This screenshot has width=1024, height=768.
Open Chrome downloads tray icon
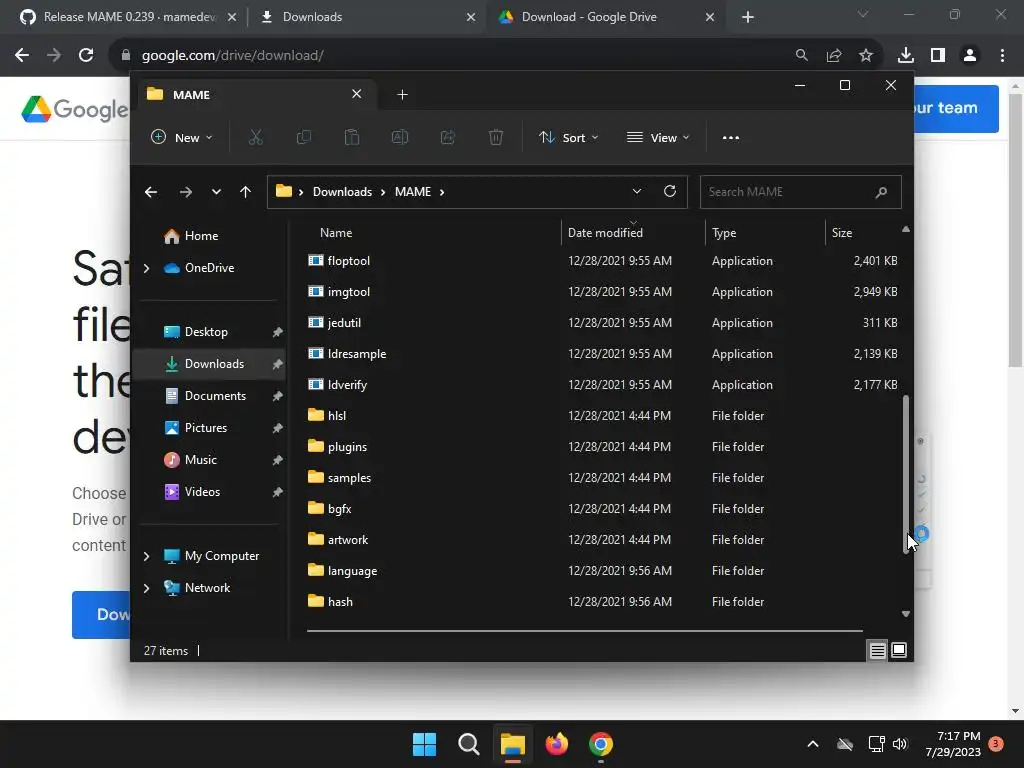click(905, 56)
